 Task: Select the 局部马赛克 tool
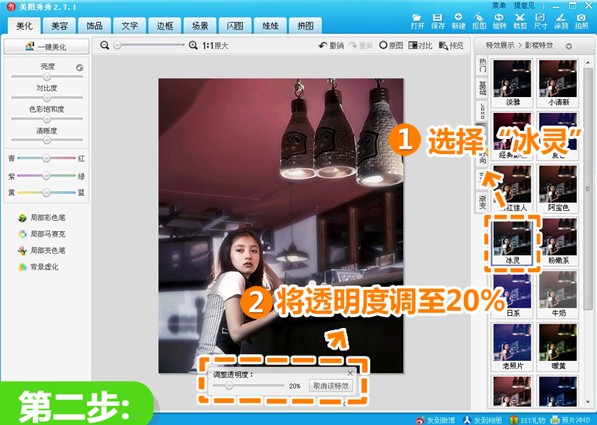pos(42,234)
